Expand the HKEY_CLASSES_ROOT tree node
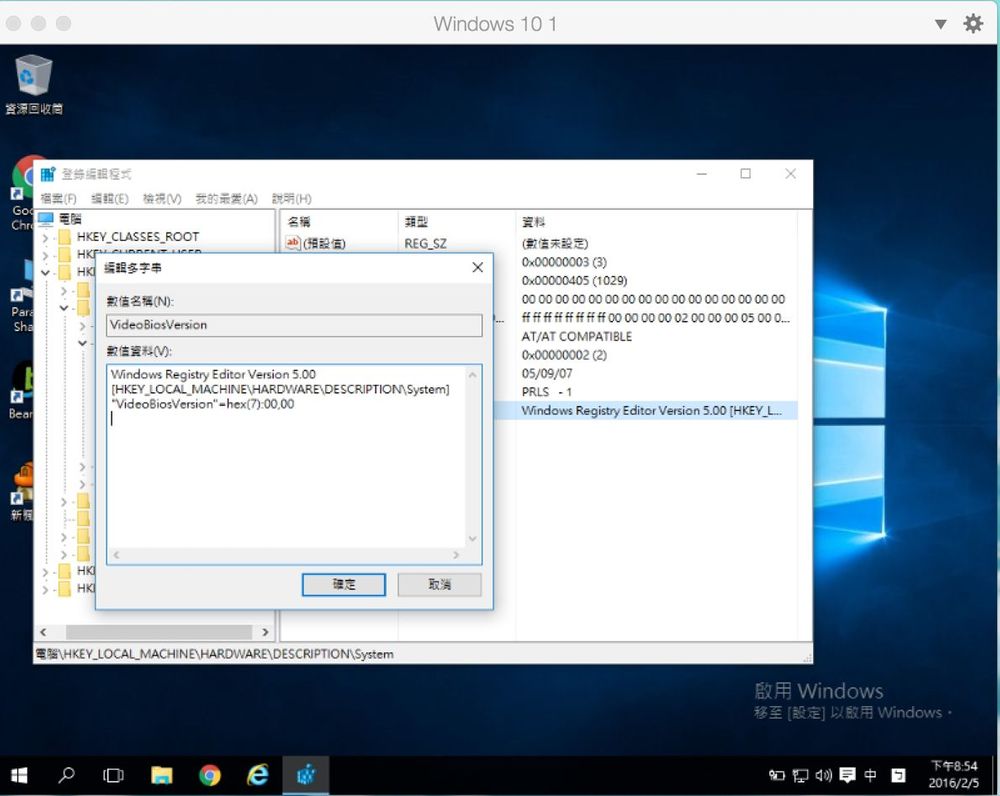The height and width of the screenshot is (796, 1000). 45,237
